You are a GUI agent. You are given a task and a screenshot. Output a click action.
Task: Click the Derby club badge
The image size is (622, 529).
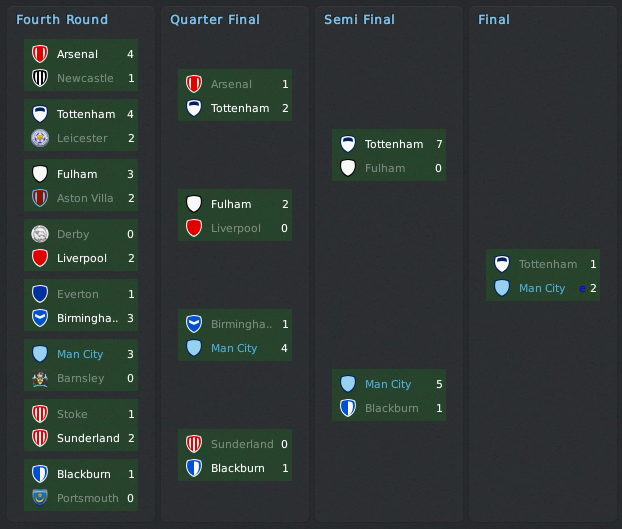(x=40, y=234)
